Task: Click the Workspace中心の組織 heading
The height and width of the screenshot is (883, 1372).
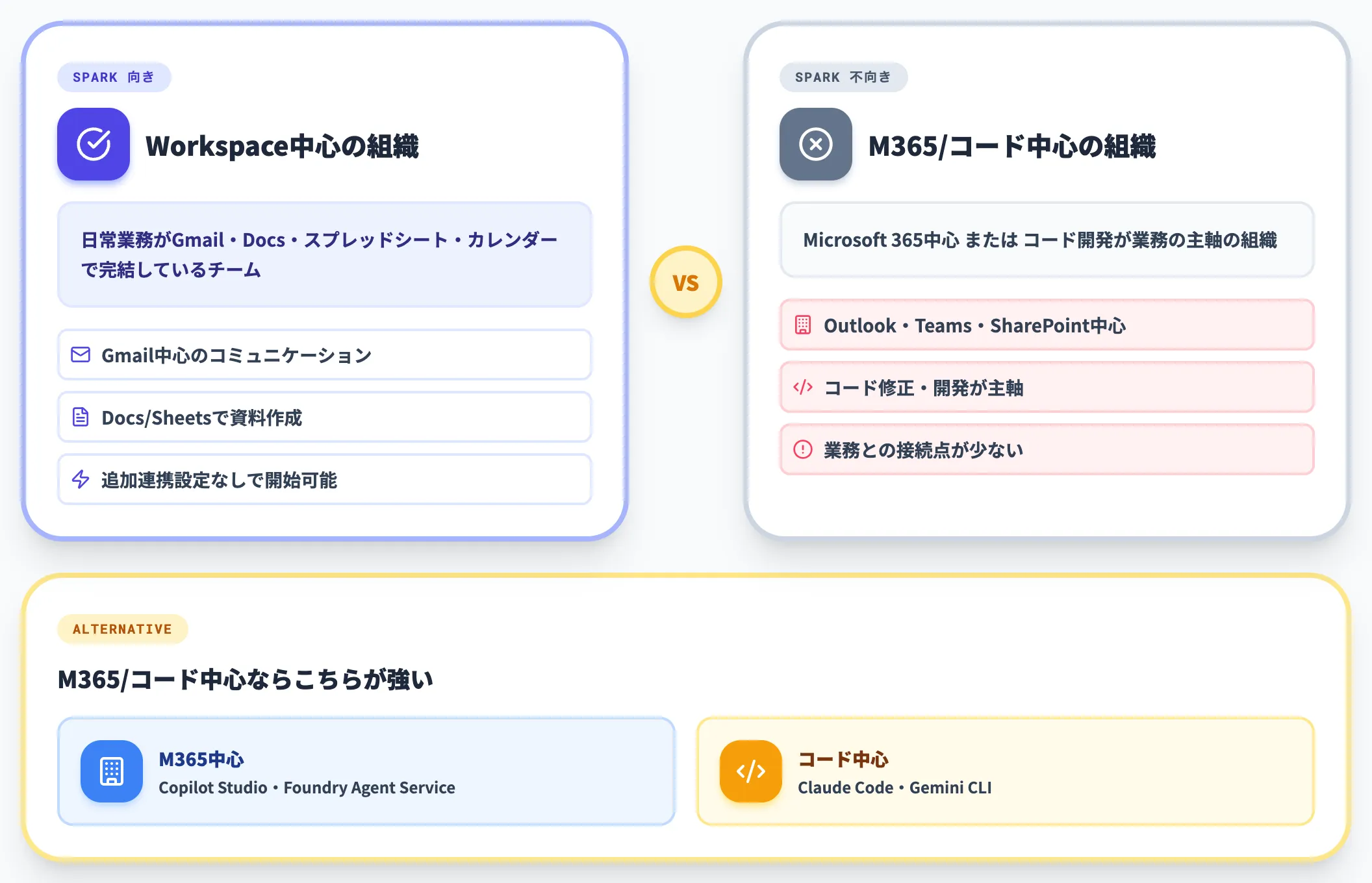Action: click(282, 146)
